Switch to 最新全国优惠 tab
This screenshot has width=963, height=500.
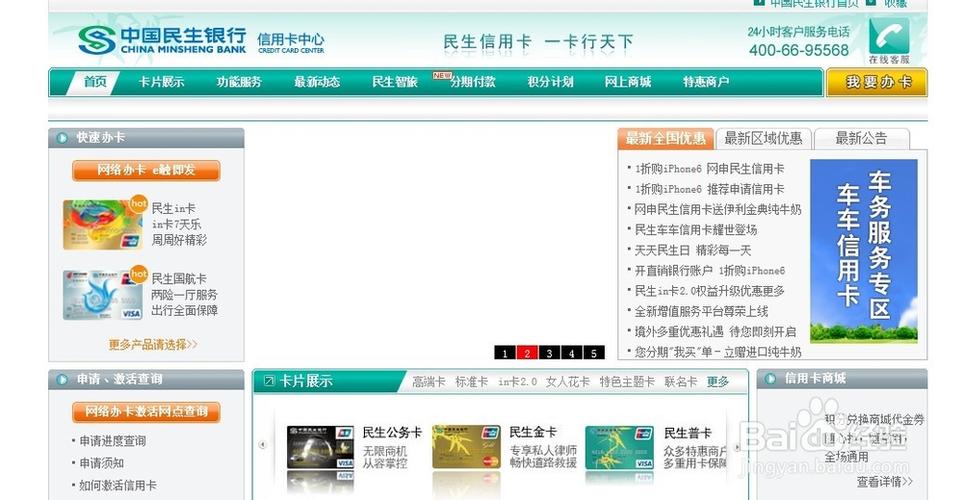pyautogui.click(x=666, y=139)
